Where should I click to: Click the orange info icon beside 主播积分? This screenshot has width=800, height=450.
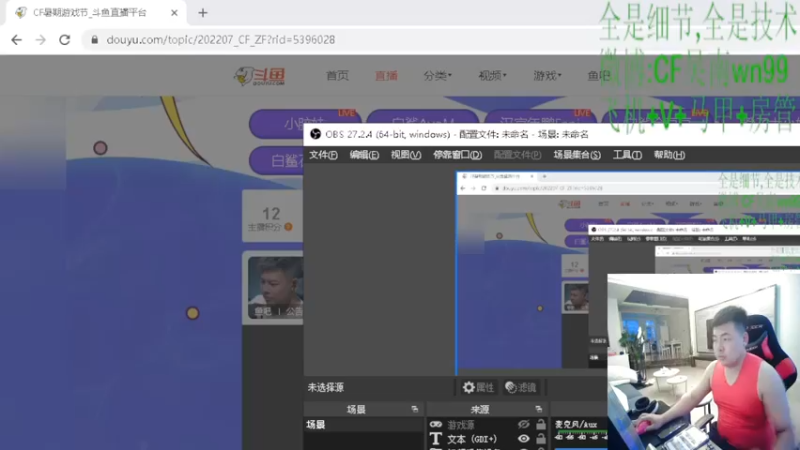[x=288, y=227]
